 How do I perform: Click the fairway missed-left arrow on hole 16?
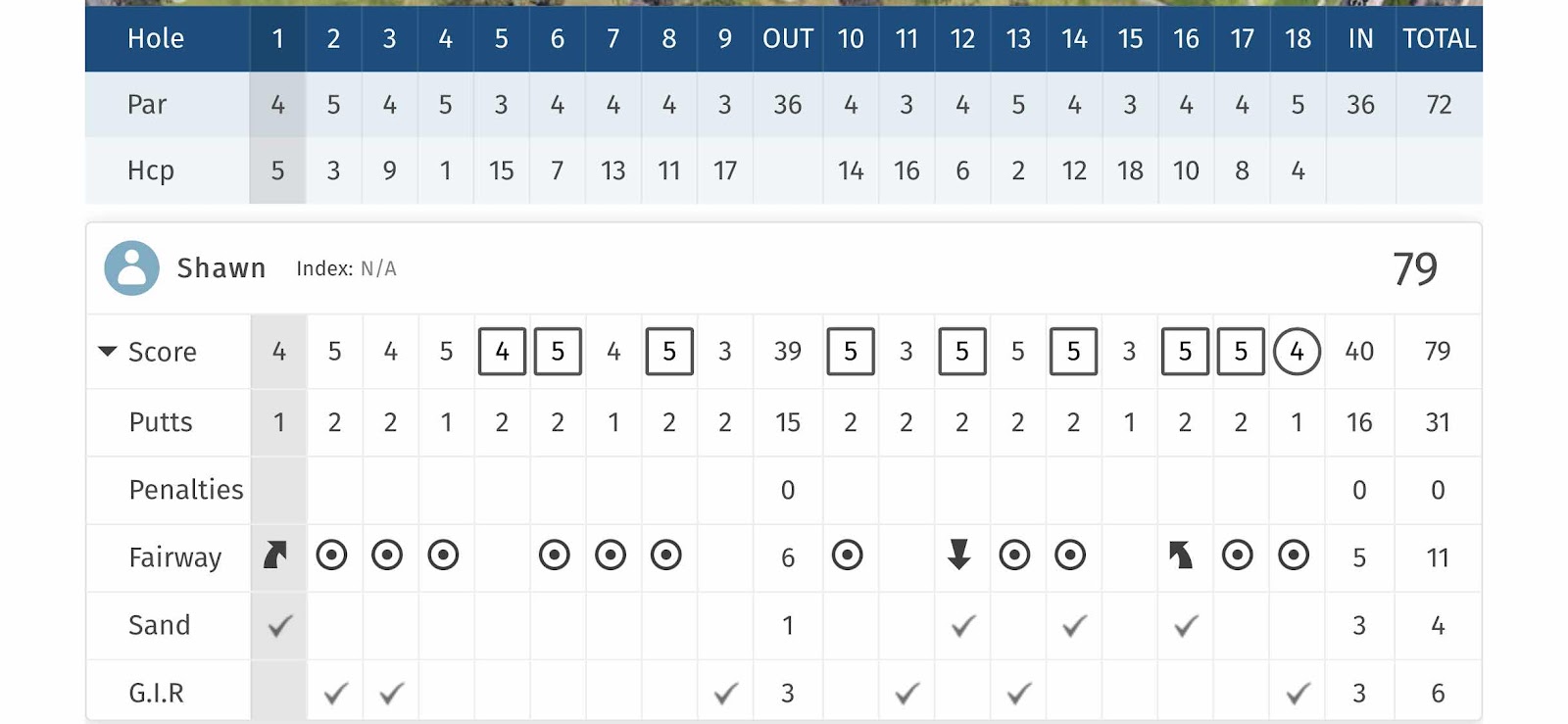click(x=1181, y=555)
